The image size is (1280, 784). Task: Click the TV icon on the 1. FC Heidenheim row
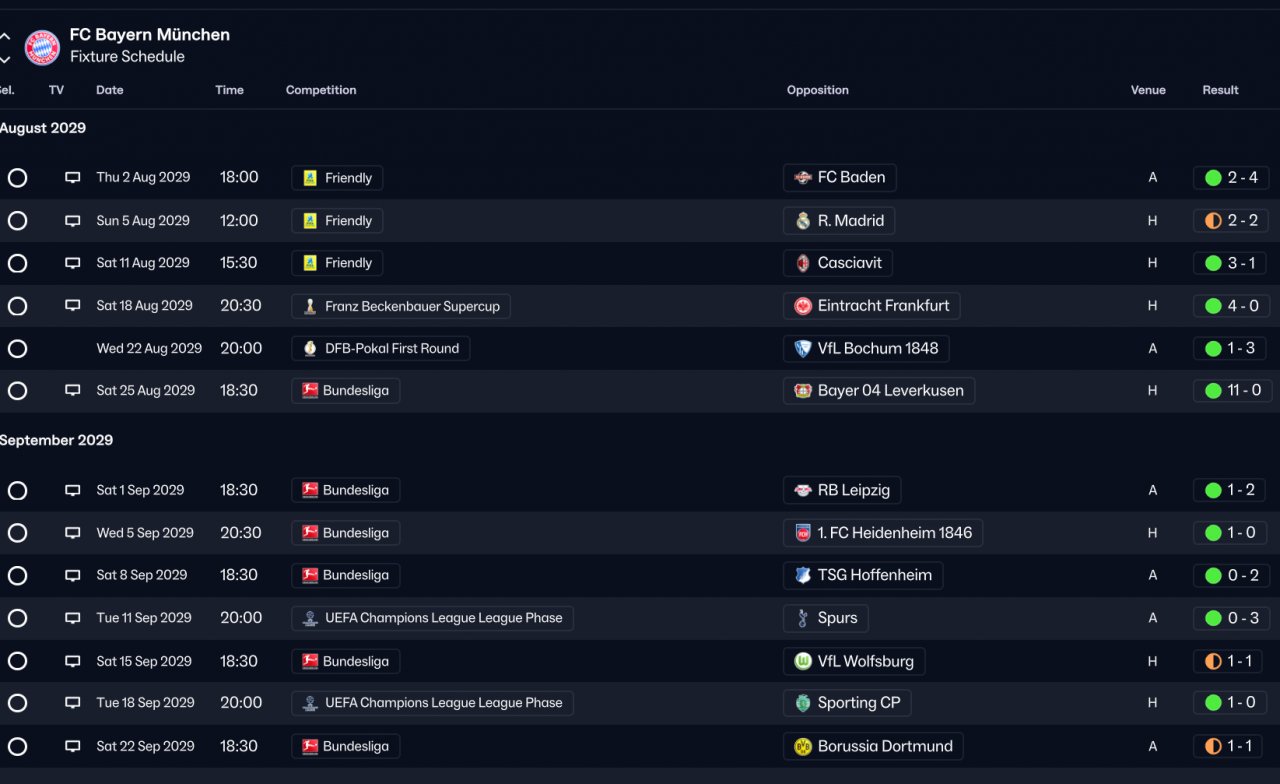[73, 533]
